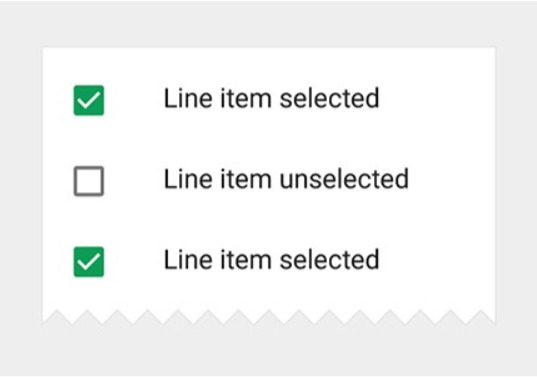Image resolution: width=537 pixels, height=377 pixels.
Task: Click the bottom 'Line item selected' label text
Action: tap(271, 260)
